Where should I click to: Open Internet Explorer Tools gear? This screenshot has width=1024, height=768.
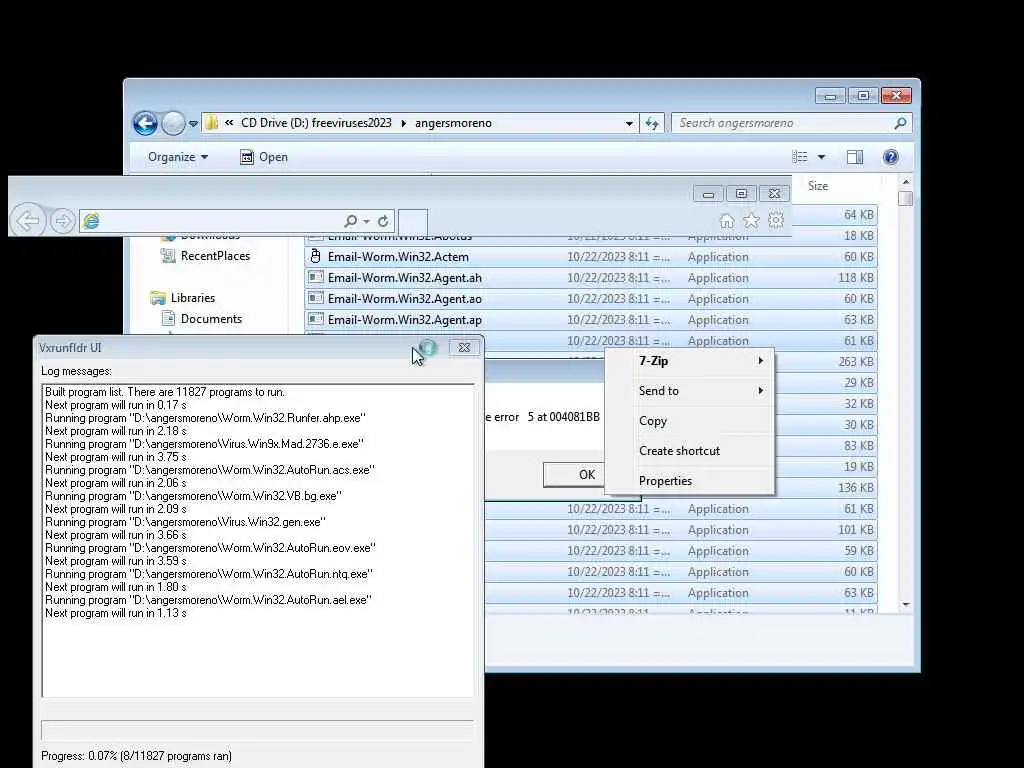[x=776, y=221]
